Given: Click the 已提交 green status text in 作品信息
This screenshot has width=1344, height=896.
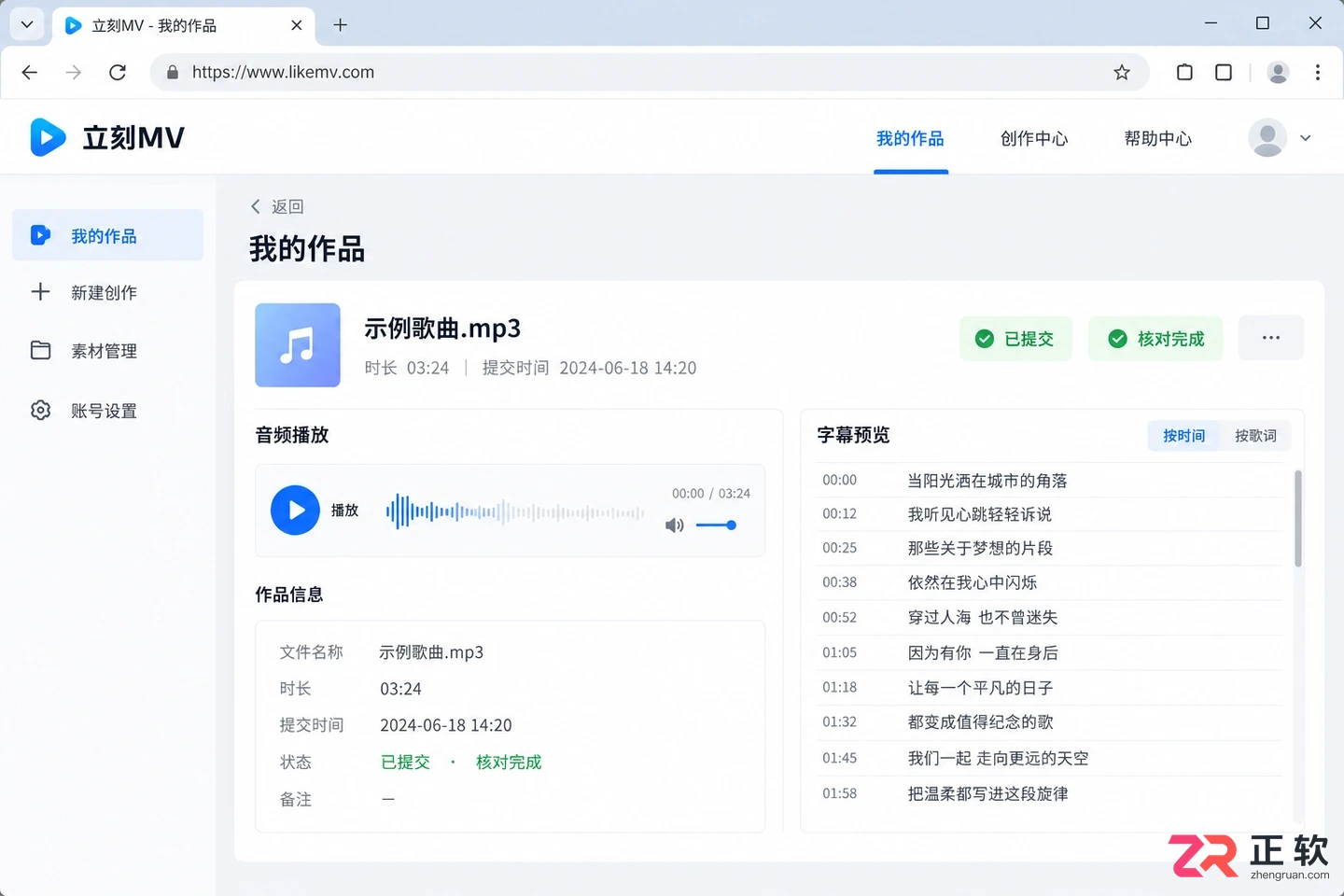Looking at the screenshot, I should pos(405,763).
